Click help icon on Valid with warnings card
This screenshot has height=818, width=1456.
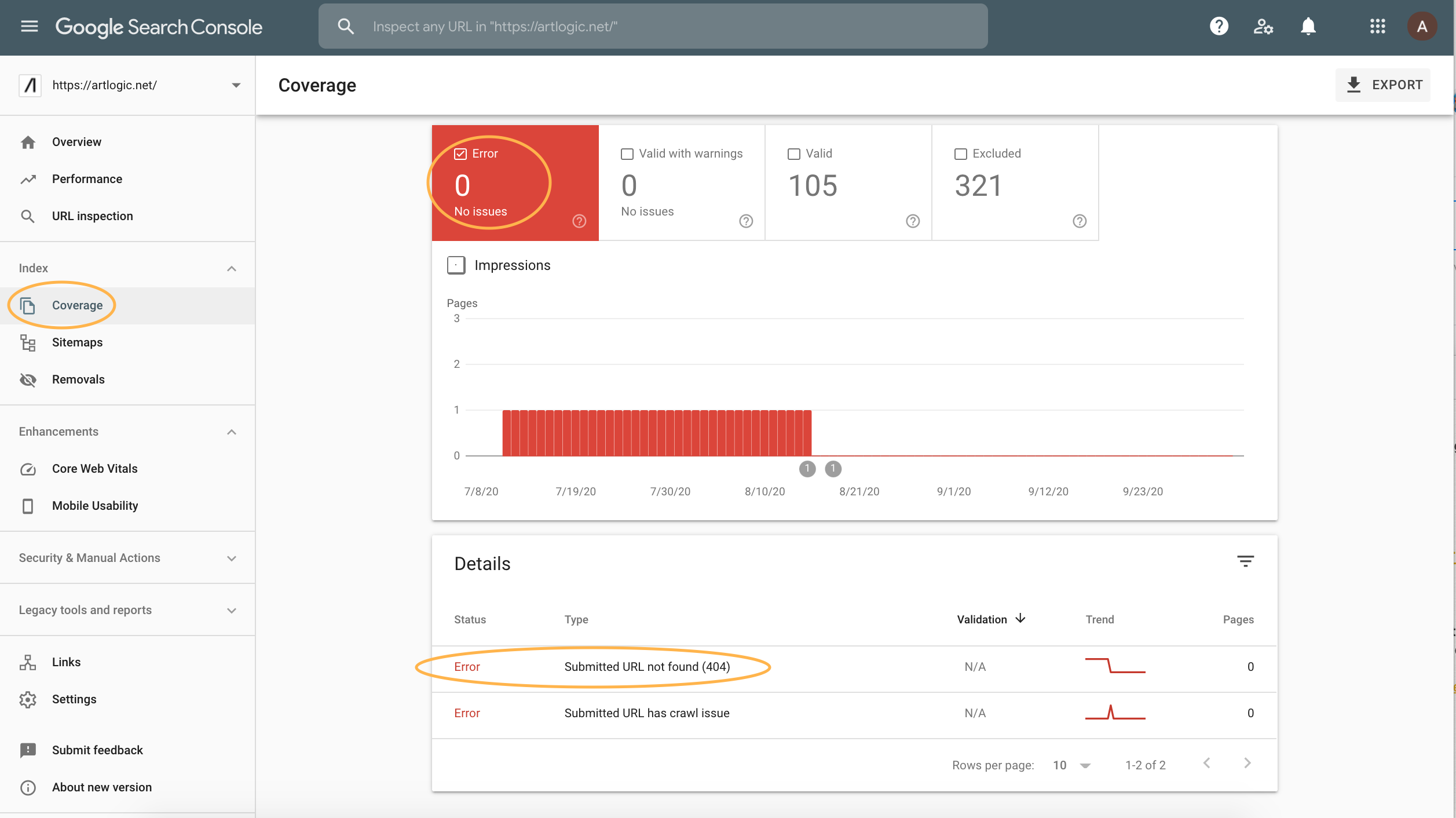tap(746, 221)
